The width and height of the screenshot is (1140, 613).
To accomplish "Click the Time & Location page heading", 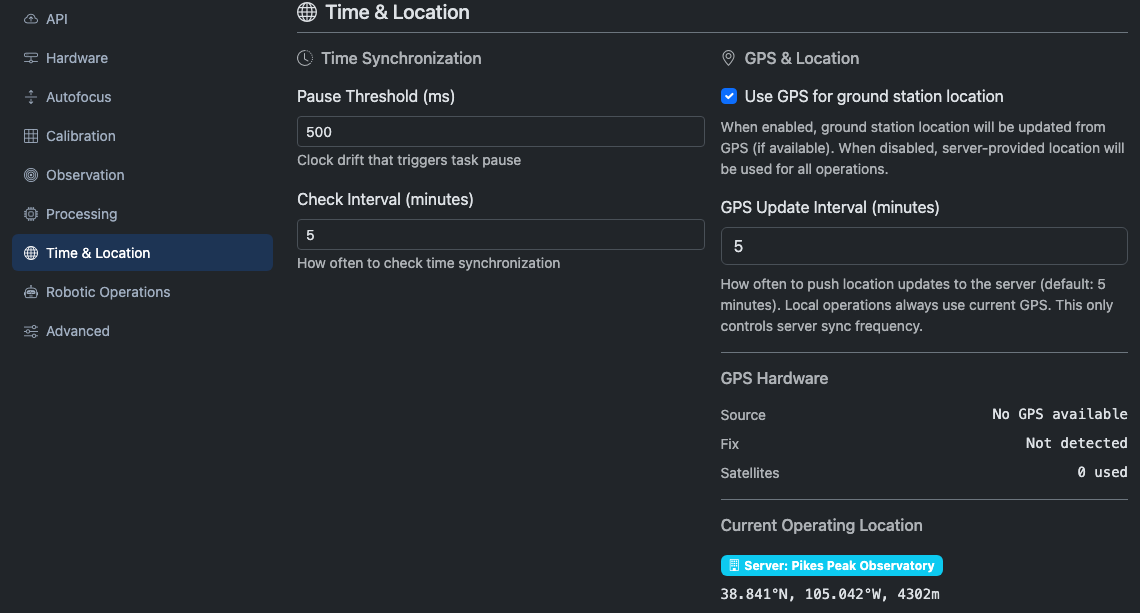I will pyautogui.click(x=397, y=12).
